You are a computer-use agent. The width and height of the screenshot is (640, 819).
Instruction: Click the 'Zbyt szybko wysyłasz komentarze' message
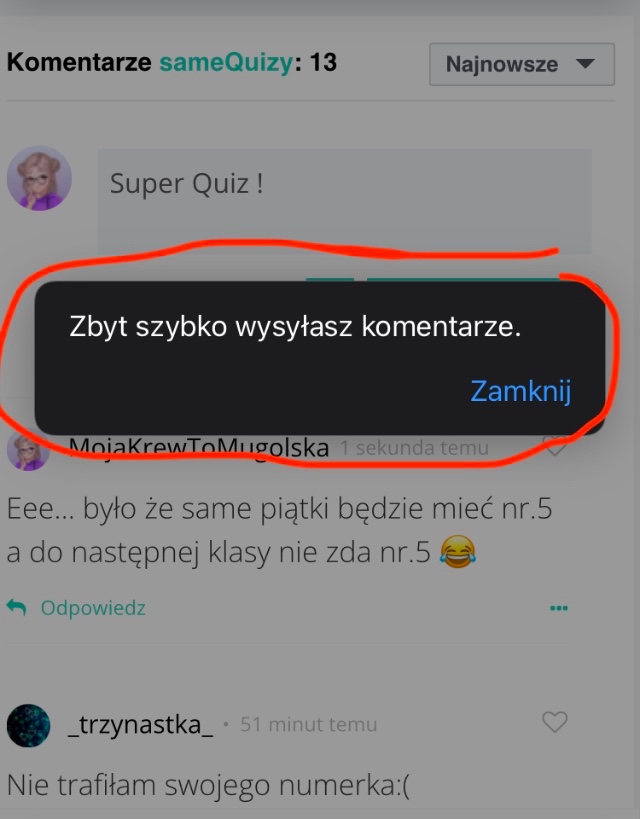[x=295, y=327]
